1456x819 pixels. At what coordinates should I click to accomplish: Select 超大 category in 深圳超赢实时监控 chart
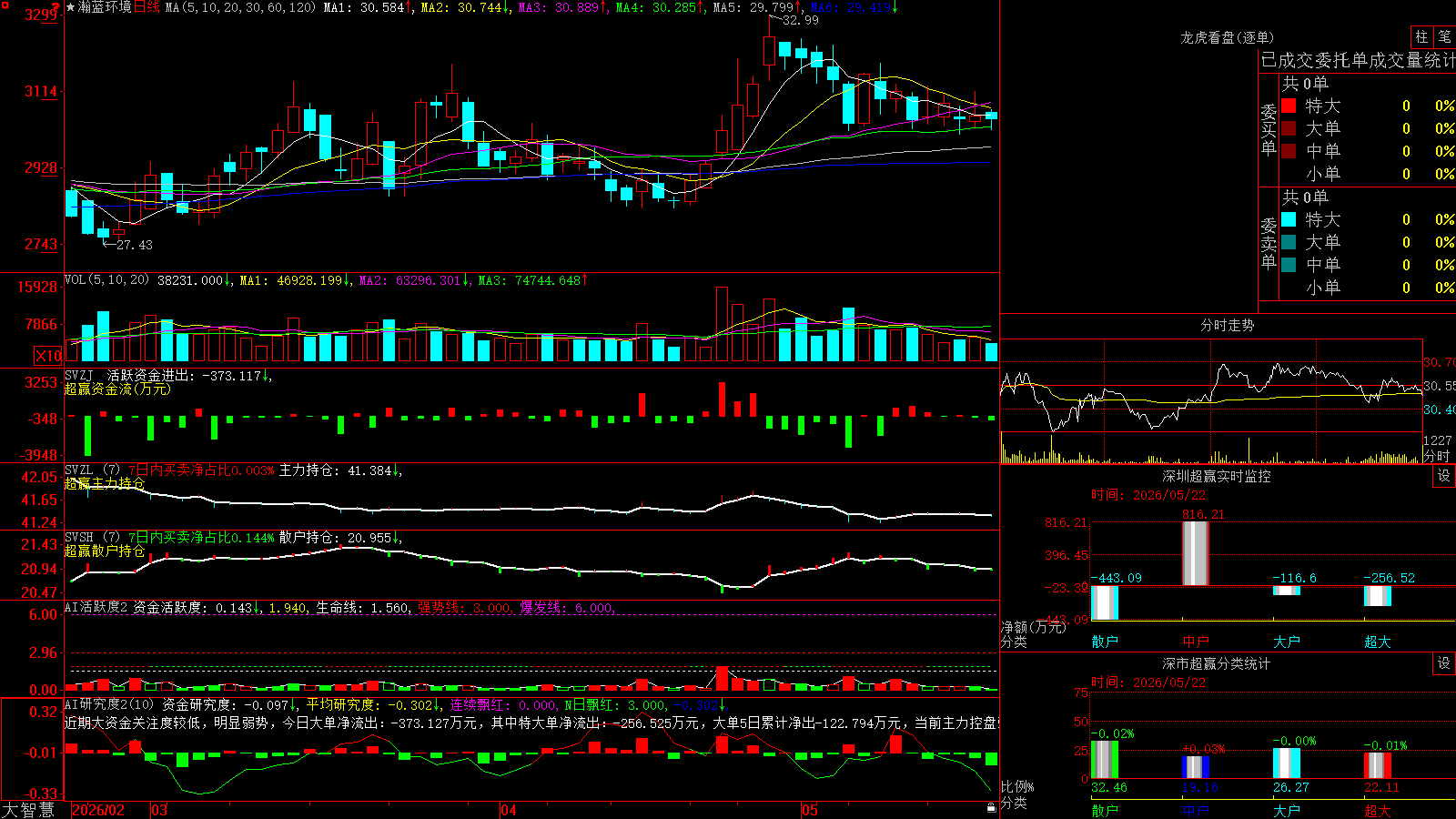[1378, 642]
